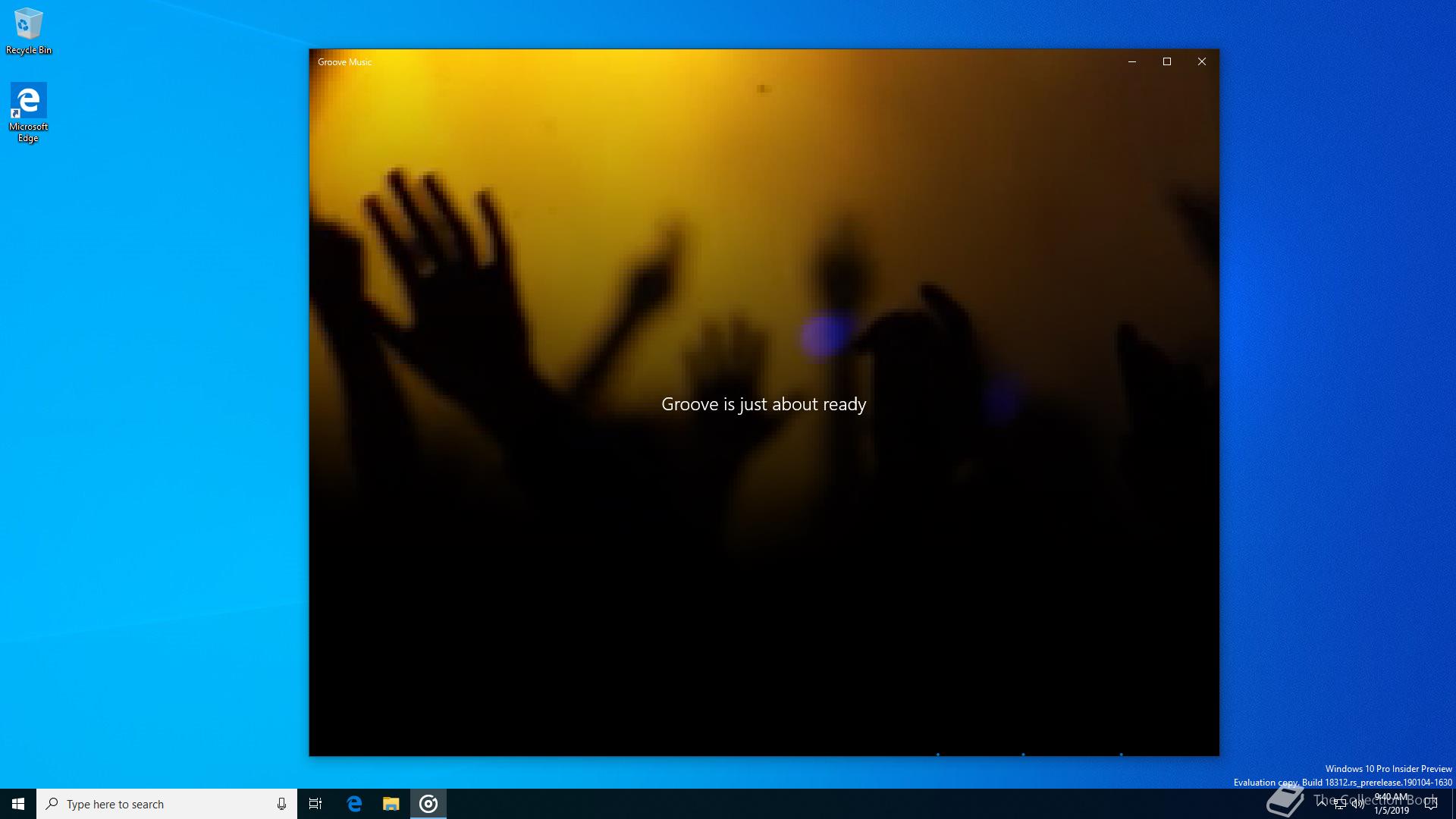
Task: Open the Windows Start menu
Action: tap(18, 804)
